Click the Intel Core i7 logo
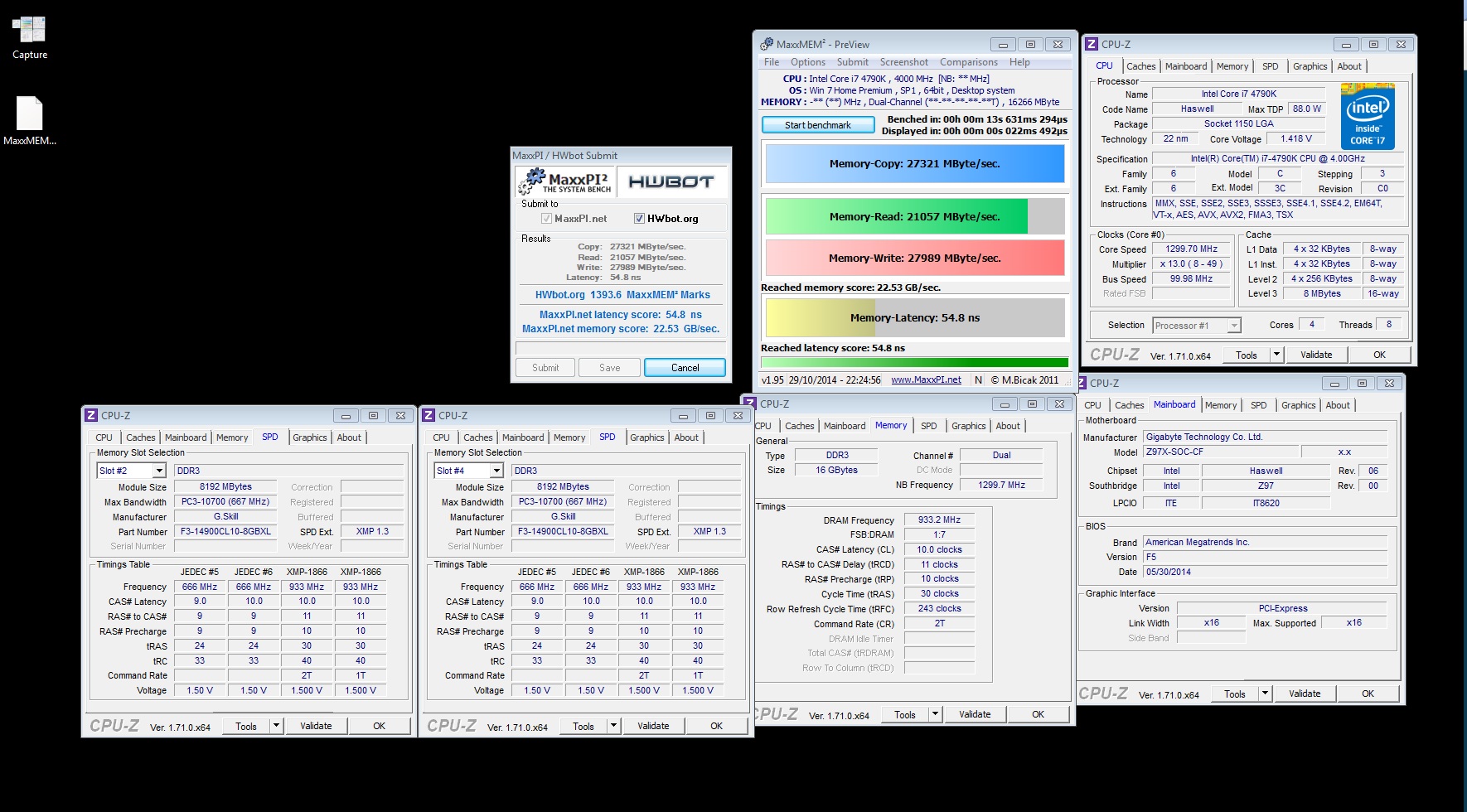Screen dimensions: 1467x812 pyautogui.click(x=1368, y=116)
